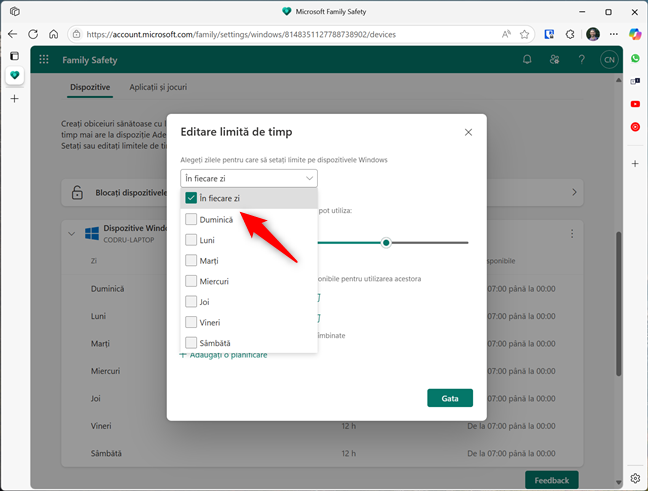Click Adăugați o planificare link
This screenshot has width=648, height=491.
224,355
